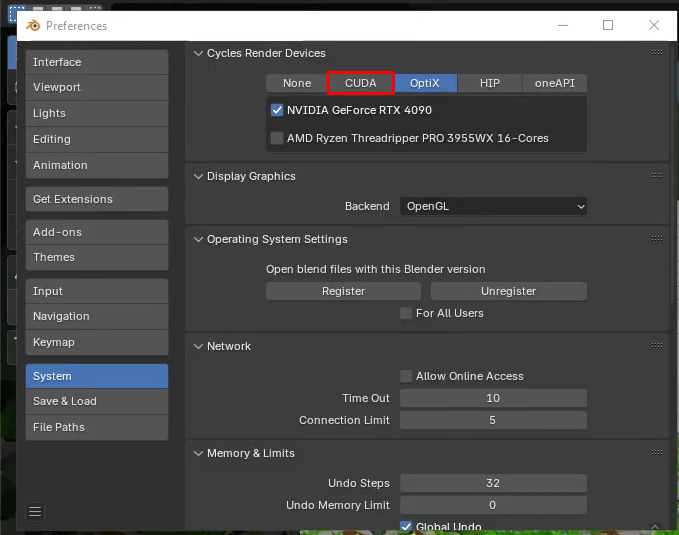Click the Time Out value field
The image size is (679, 535).
click(x=493, y=398)
